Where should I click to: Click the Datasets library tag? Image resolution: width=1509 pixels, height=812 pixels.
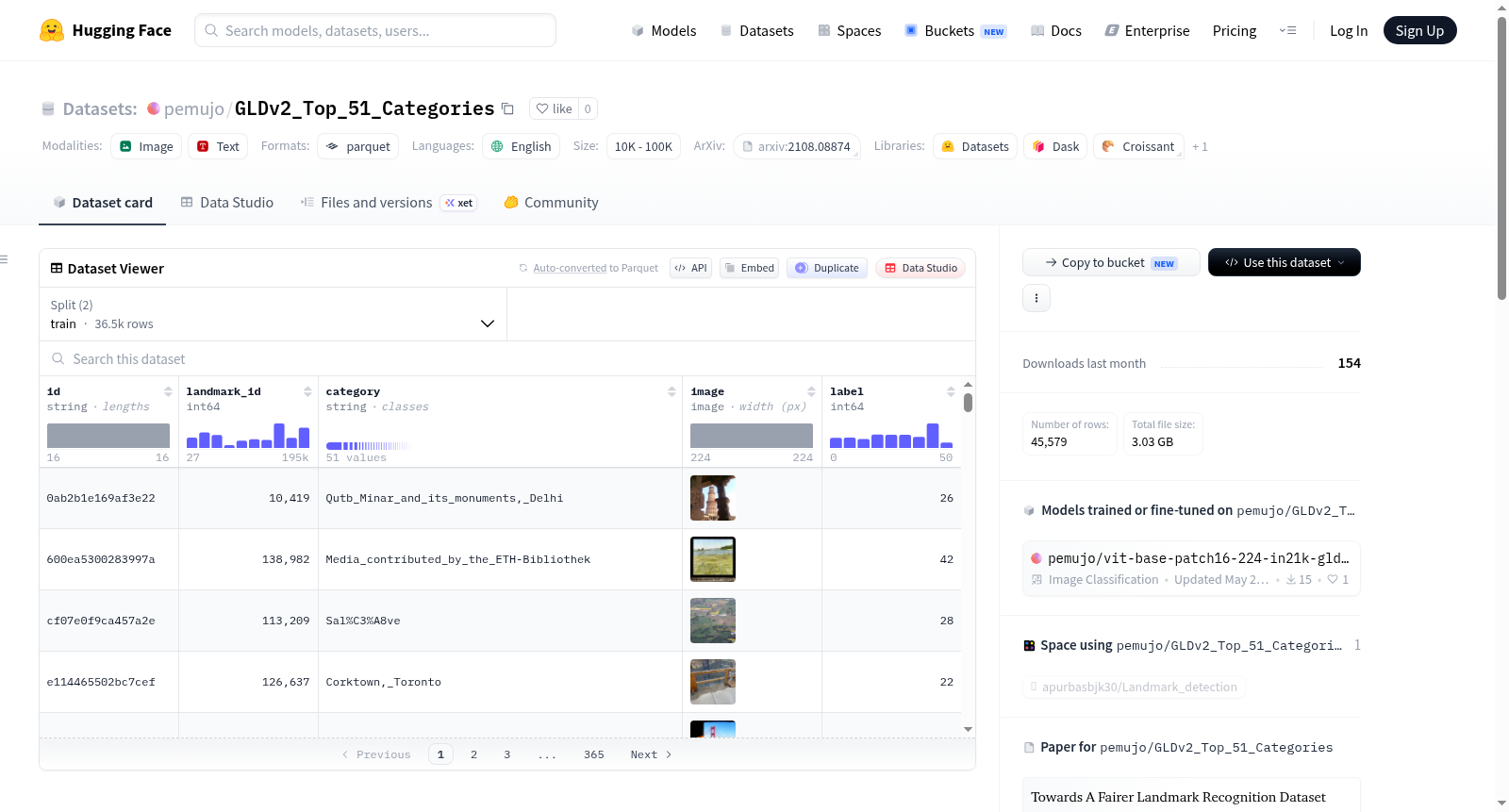coord(975,146)
